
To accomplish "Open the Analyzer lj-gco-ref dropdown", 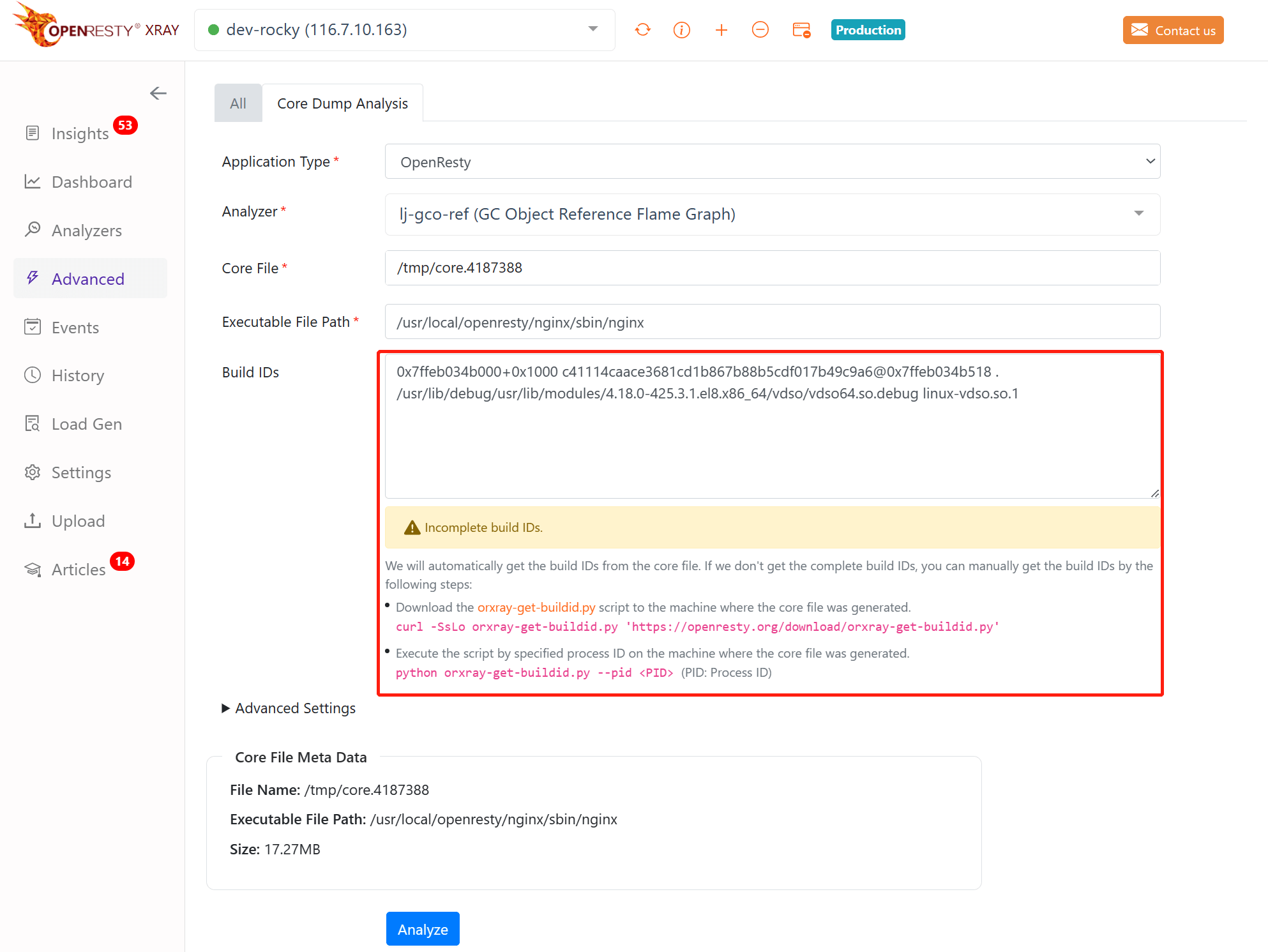I will coord(772,214).
